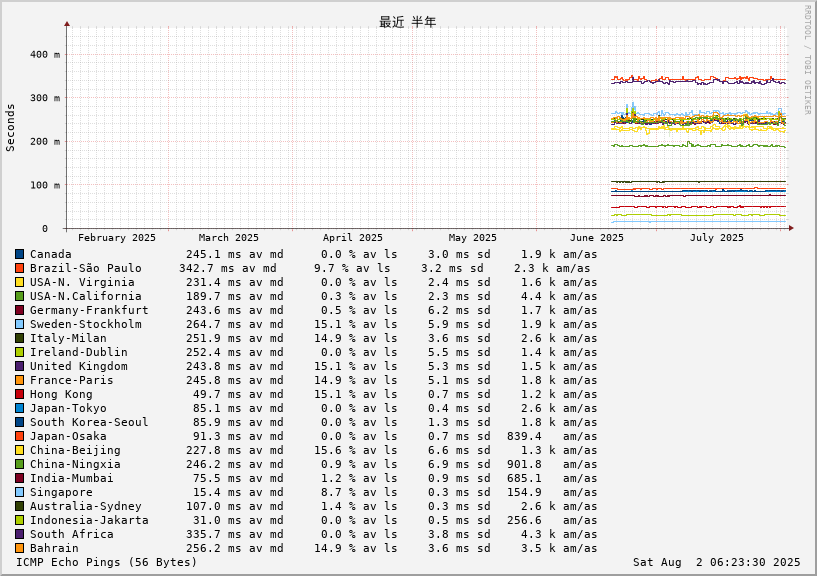817x576 pixels.
Task: Select the France-Paris orange color square
Action: 19,381
